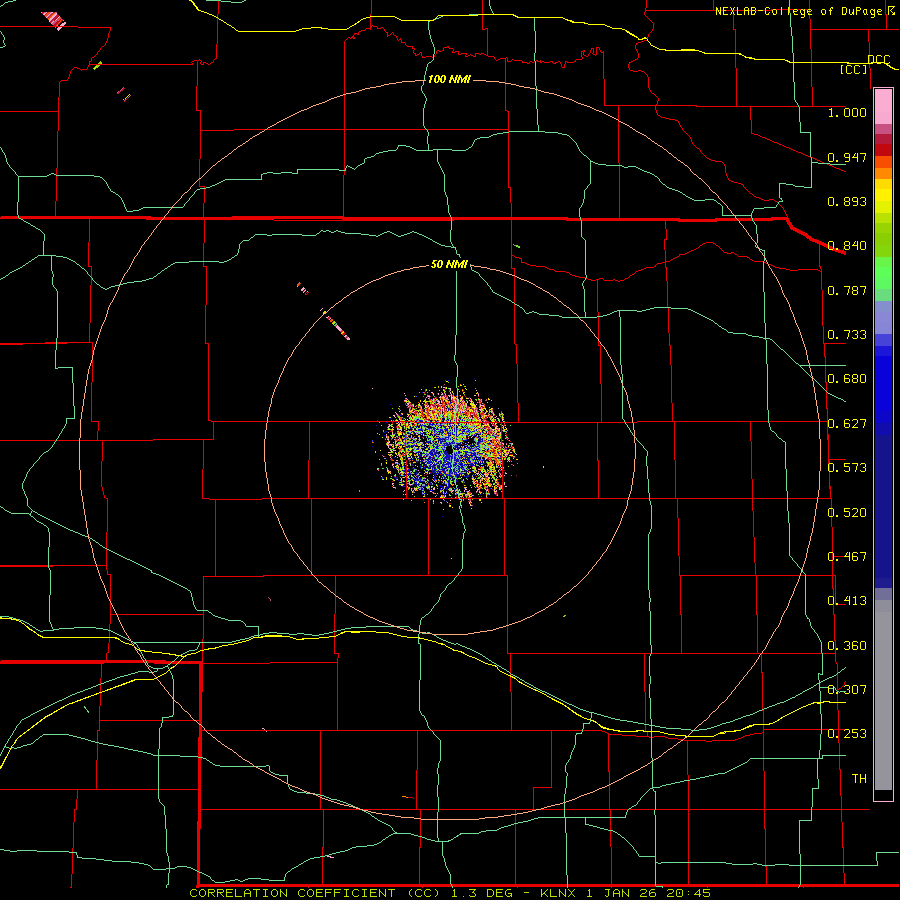This screenshot has width=900, height=900.
Task: Click the 0.253 color scale value
Action: pyautogui.click(x=847, y=734)
